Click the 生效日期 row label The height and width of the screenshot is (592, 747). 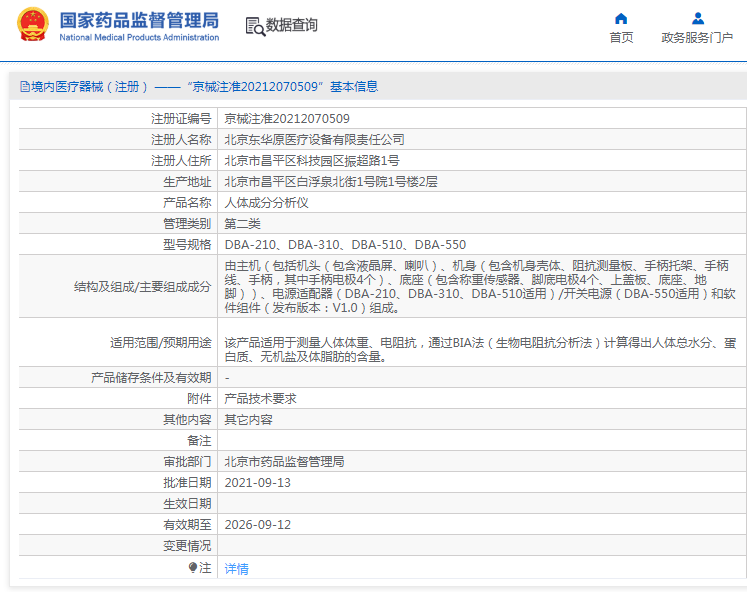coord(187,503)
